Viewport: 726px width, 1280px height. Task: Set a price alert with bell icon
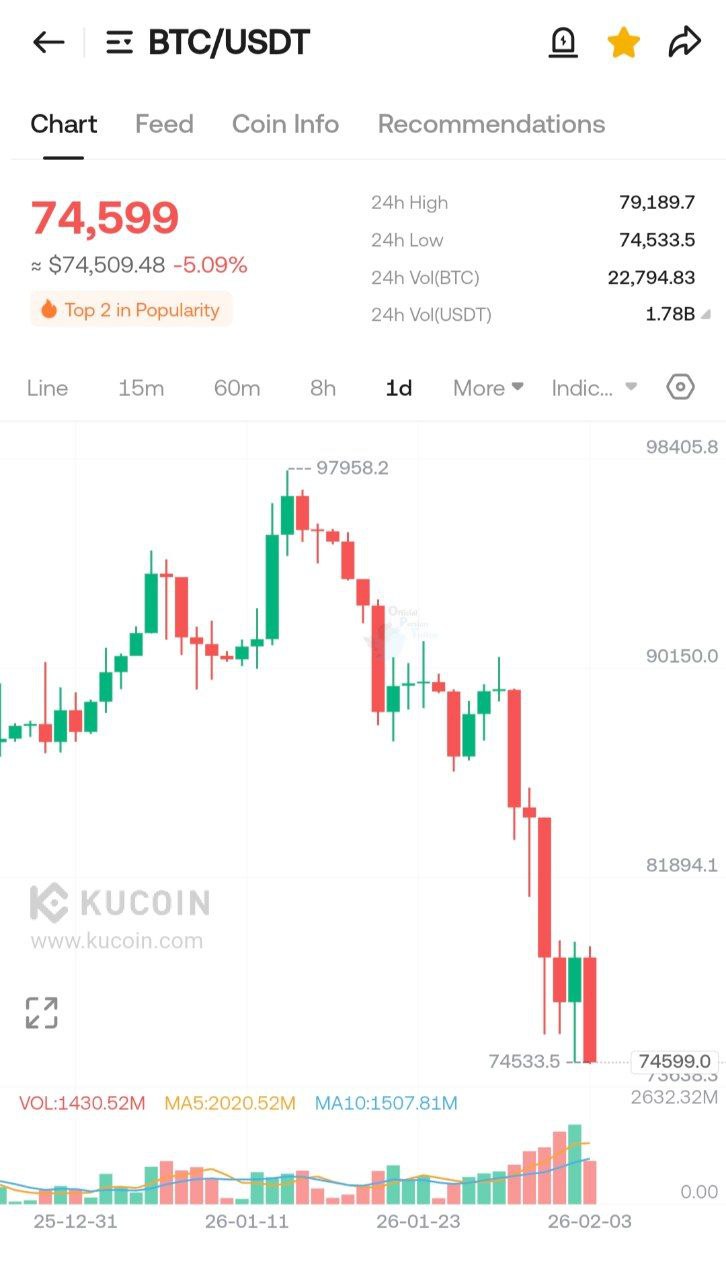(x=563, y=42)
